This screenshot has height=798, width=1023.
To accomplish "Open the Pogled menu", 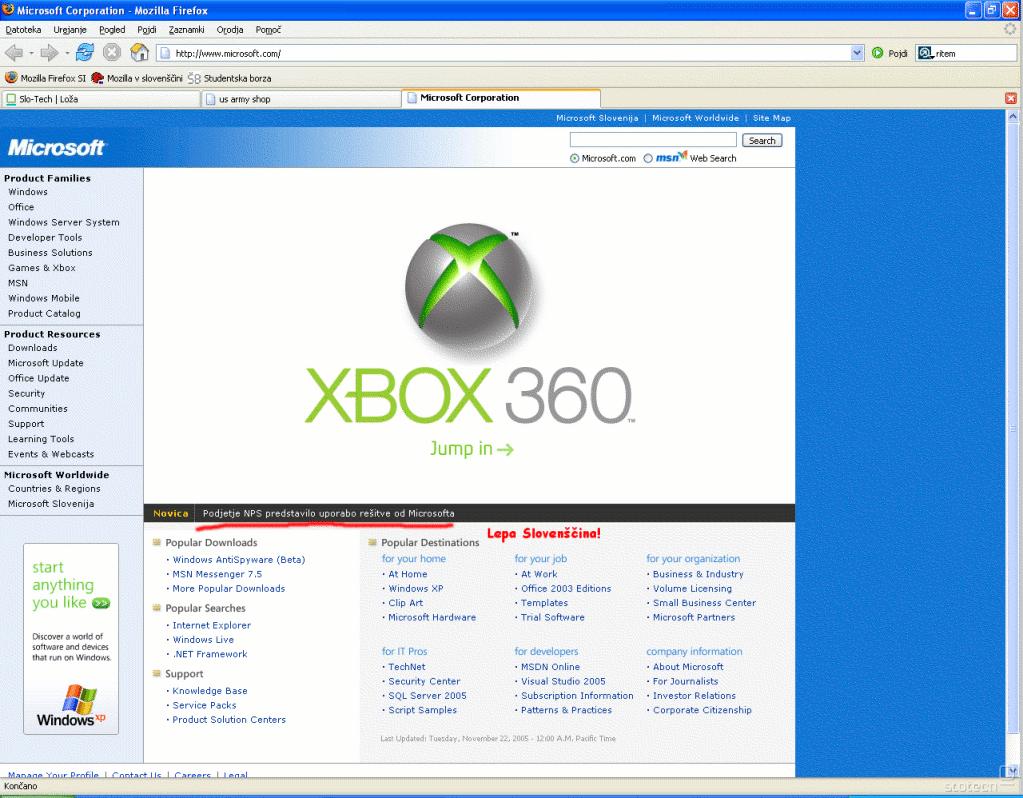I will (x=112, y=29).
